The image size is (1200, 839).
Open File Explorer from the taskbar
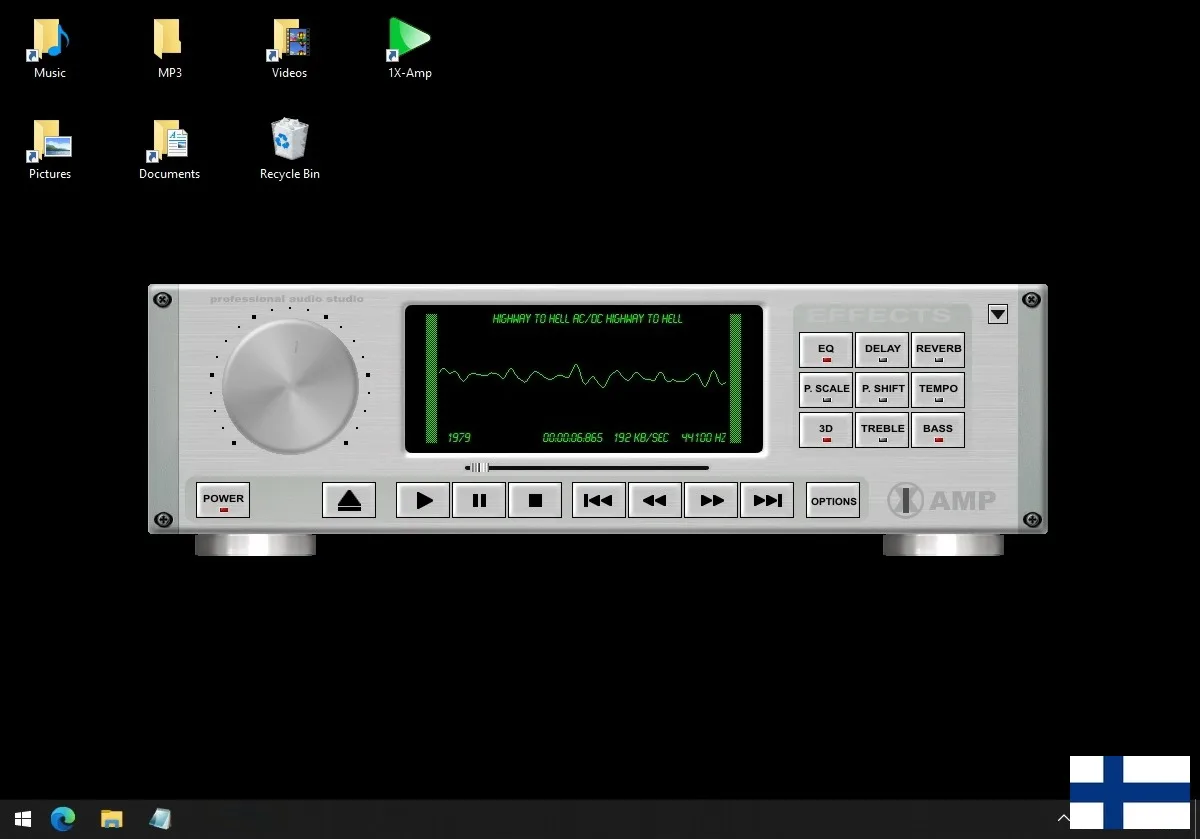tap(112, 819)
